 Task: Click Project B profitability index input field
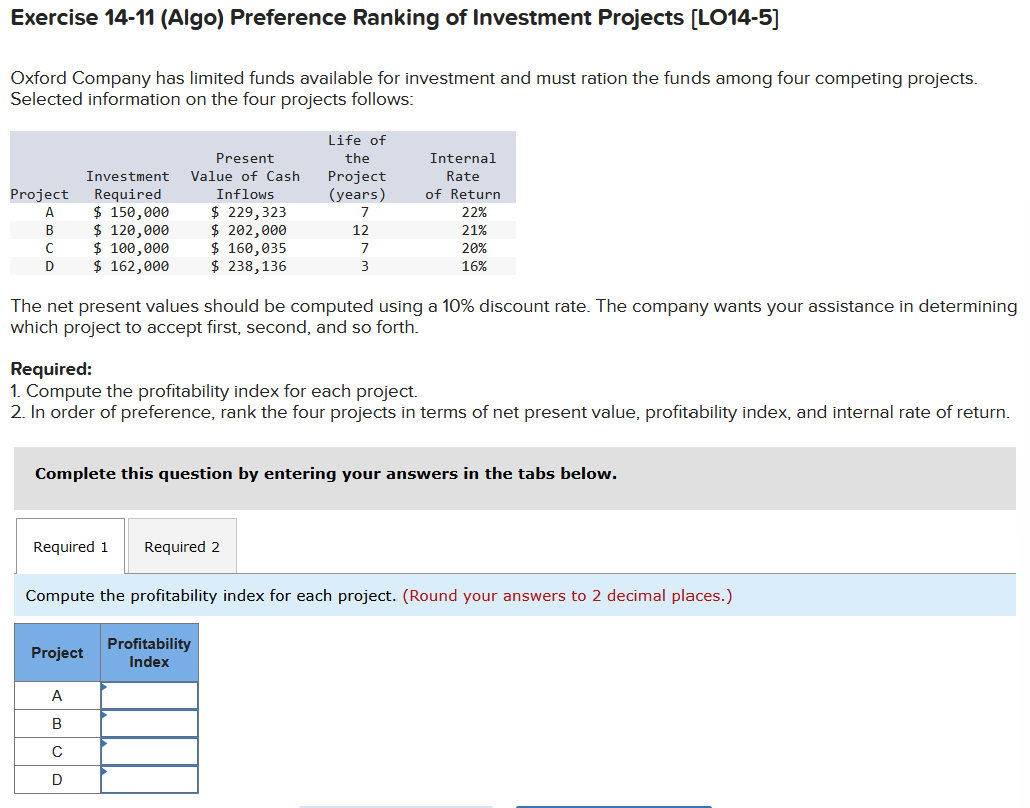click(x=149, y=723)
